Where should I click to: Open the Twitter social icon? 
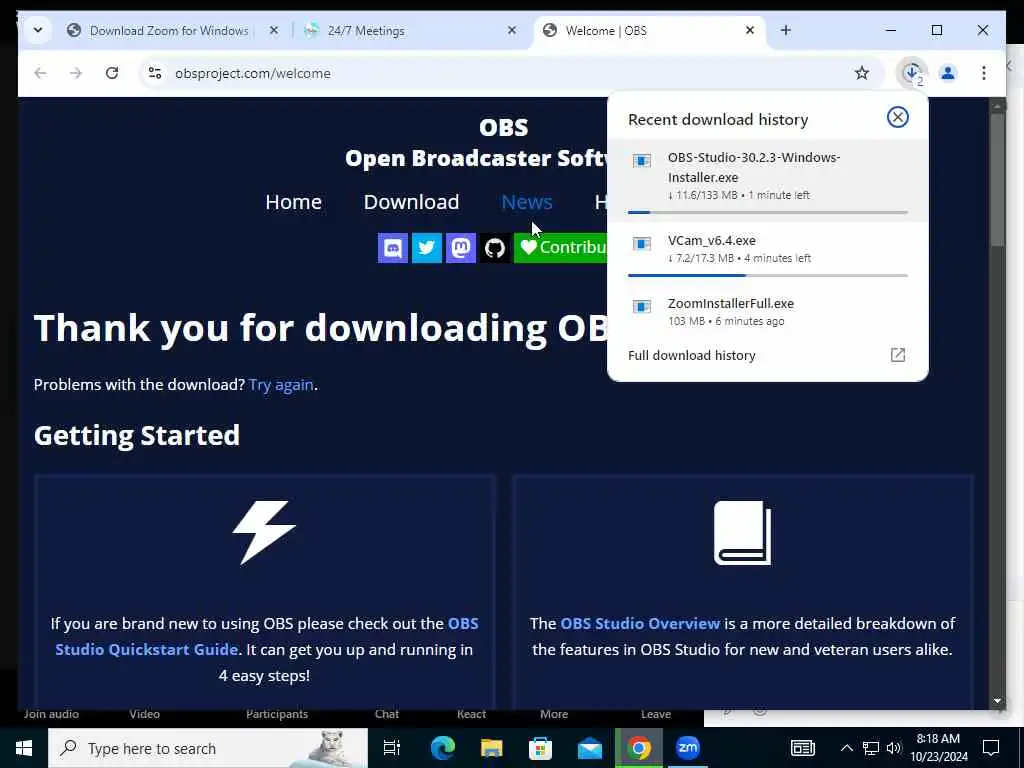[x=426, y=248]
